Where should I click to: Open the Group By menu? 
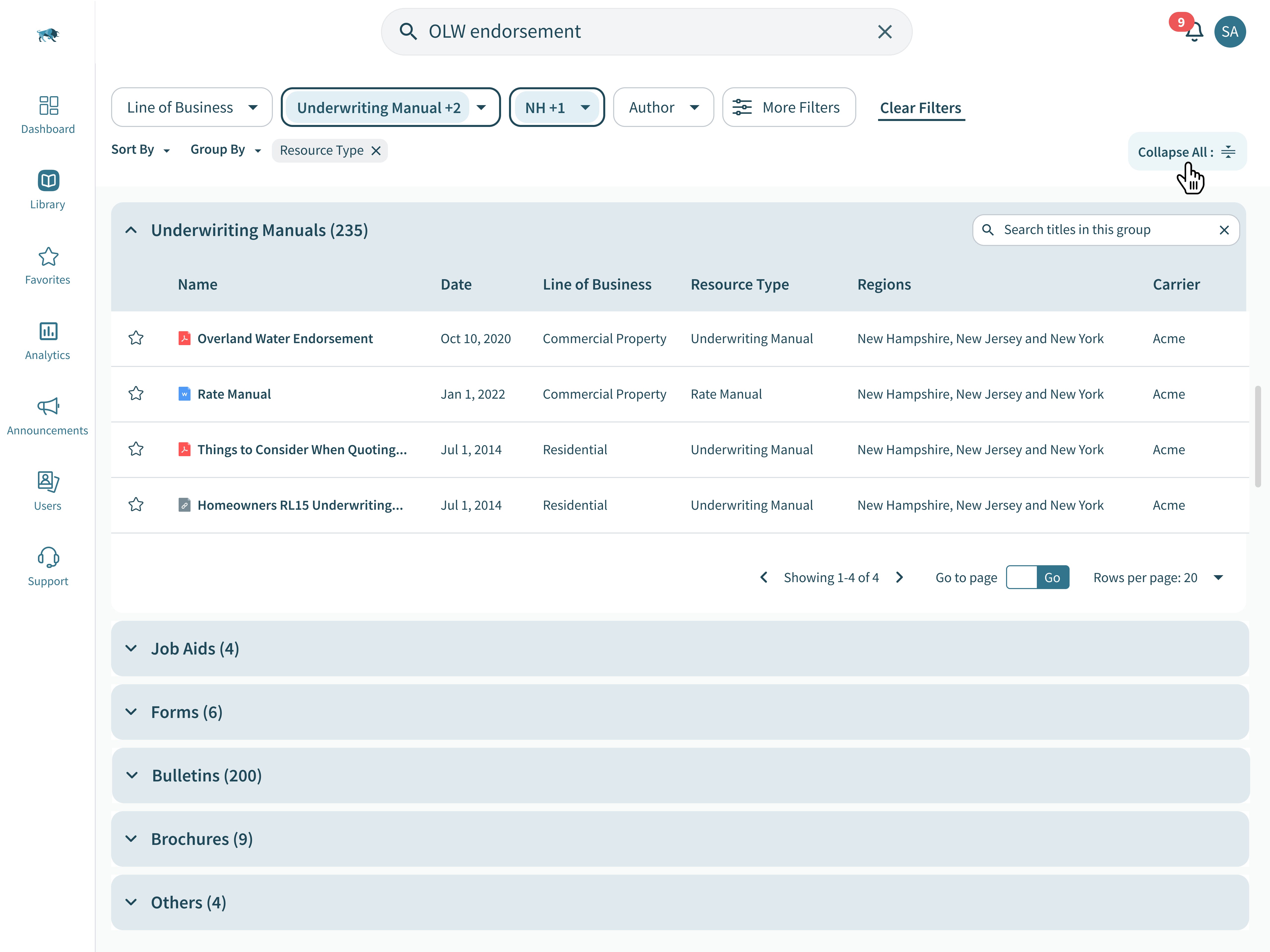click(x=226, y=150)
